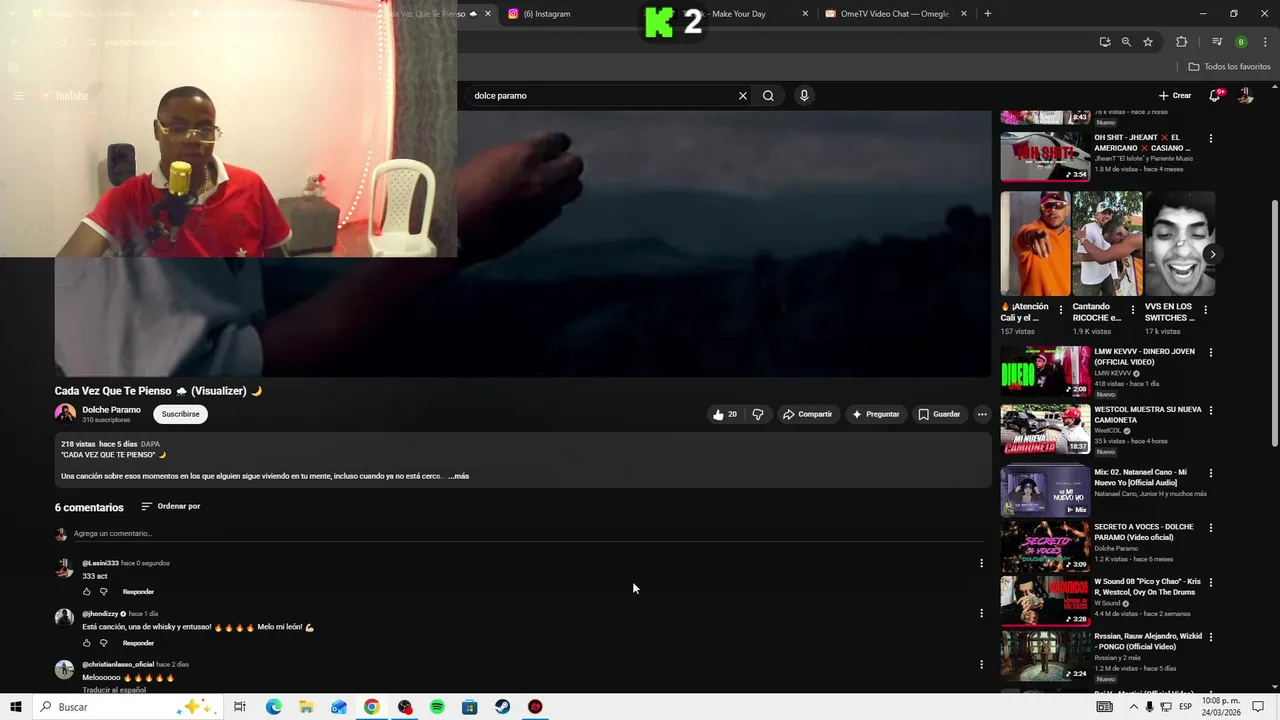Open the OH SHIT - JHEANT video thumbnail
Screen dimensions: 1280x720
point(1045,157)
